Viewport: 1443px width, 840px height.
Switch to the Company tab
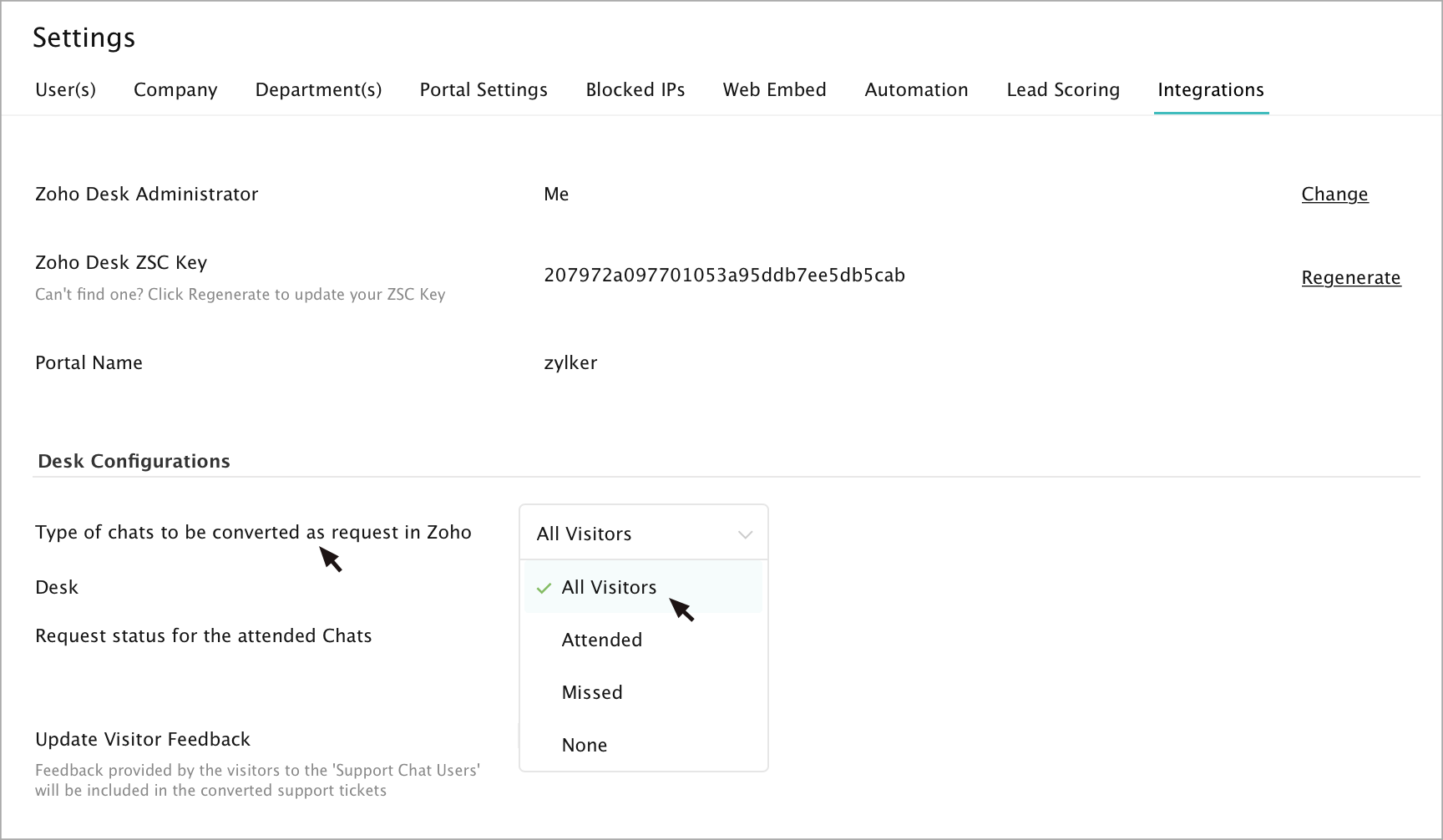pyautogui.click(x=175, y=90)
